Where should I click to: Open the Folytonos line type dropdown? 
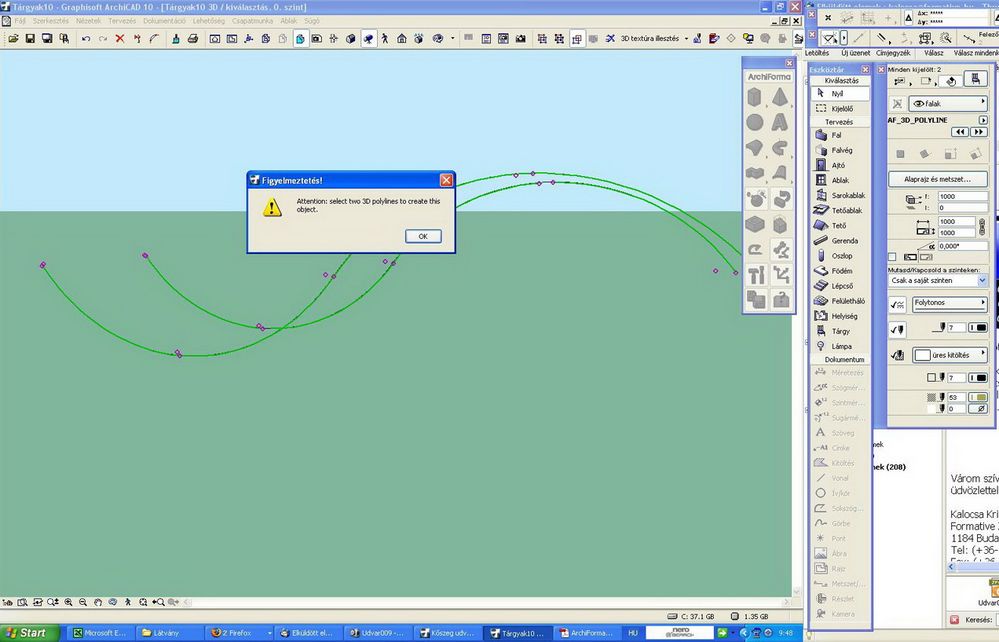[949, 304]
